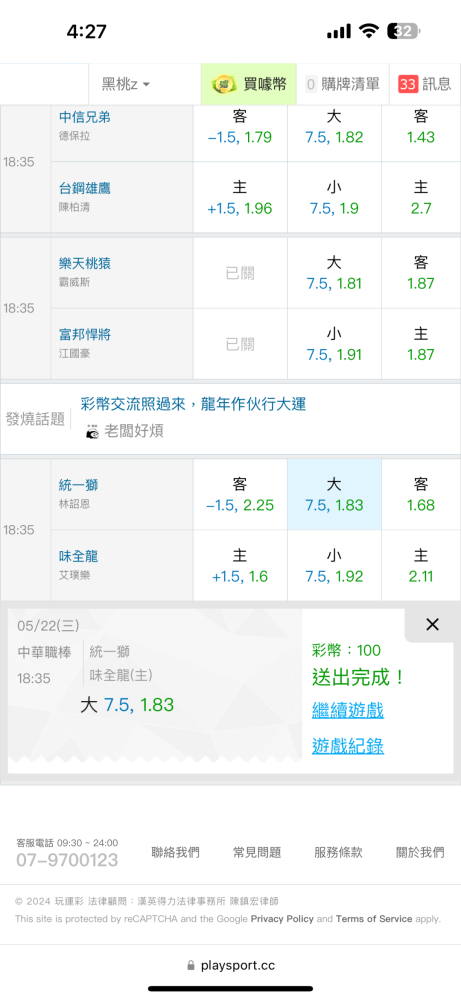Image resolution: width=461 pixels, height=1000 pixels.
Task: Tap the red 33 message badge
Action: point(407,84)
